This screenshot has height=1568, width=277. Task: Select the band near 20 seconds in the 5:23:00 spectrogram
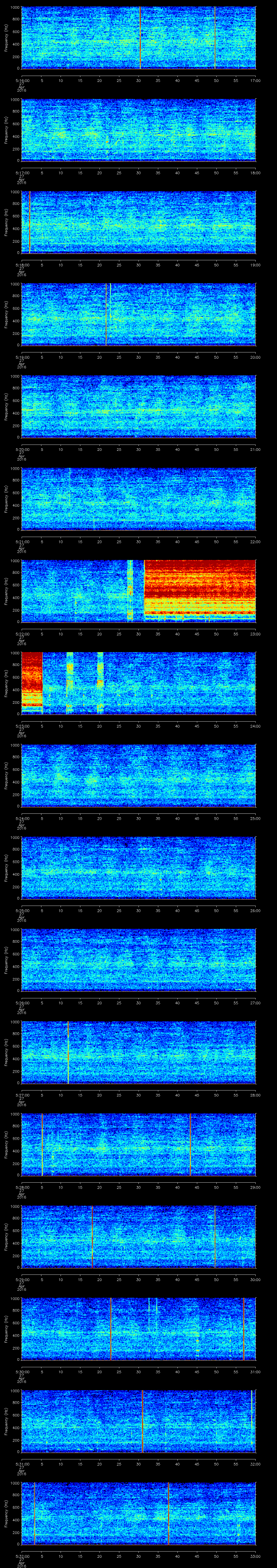(x=100, y=683)
